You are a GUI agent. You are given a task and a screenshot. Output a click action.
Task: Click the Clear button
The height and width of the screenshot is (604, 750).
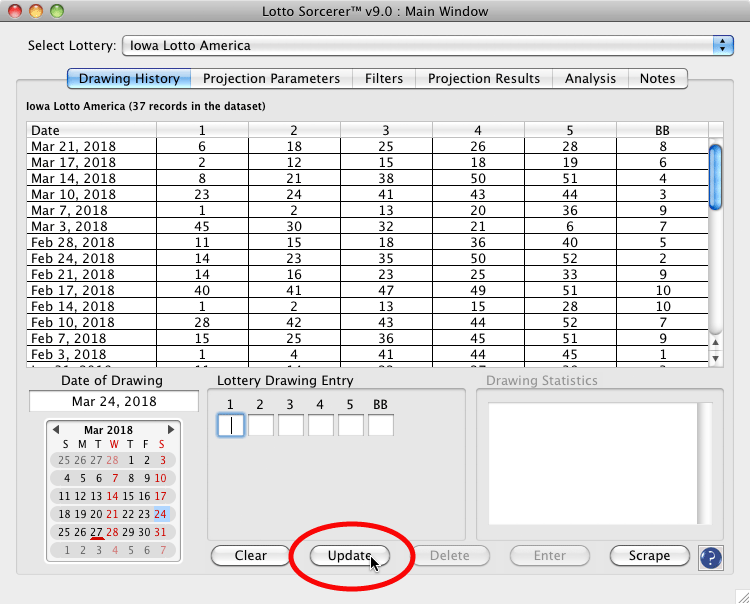tap(251, 556)
